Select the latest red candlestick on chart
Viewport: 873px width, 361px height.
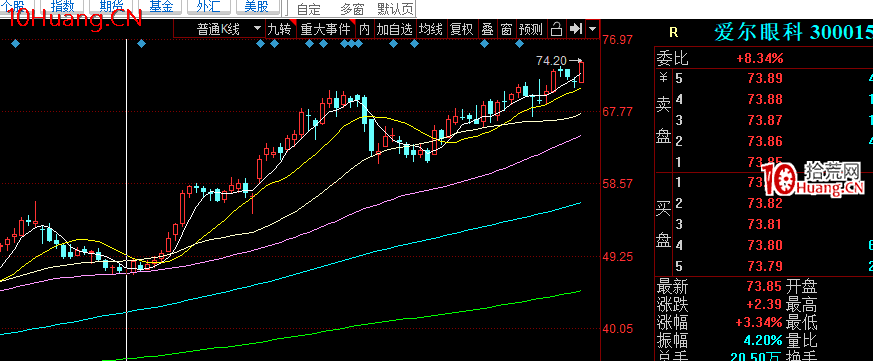[x=581, y=72]
